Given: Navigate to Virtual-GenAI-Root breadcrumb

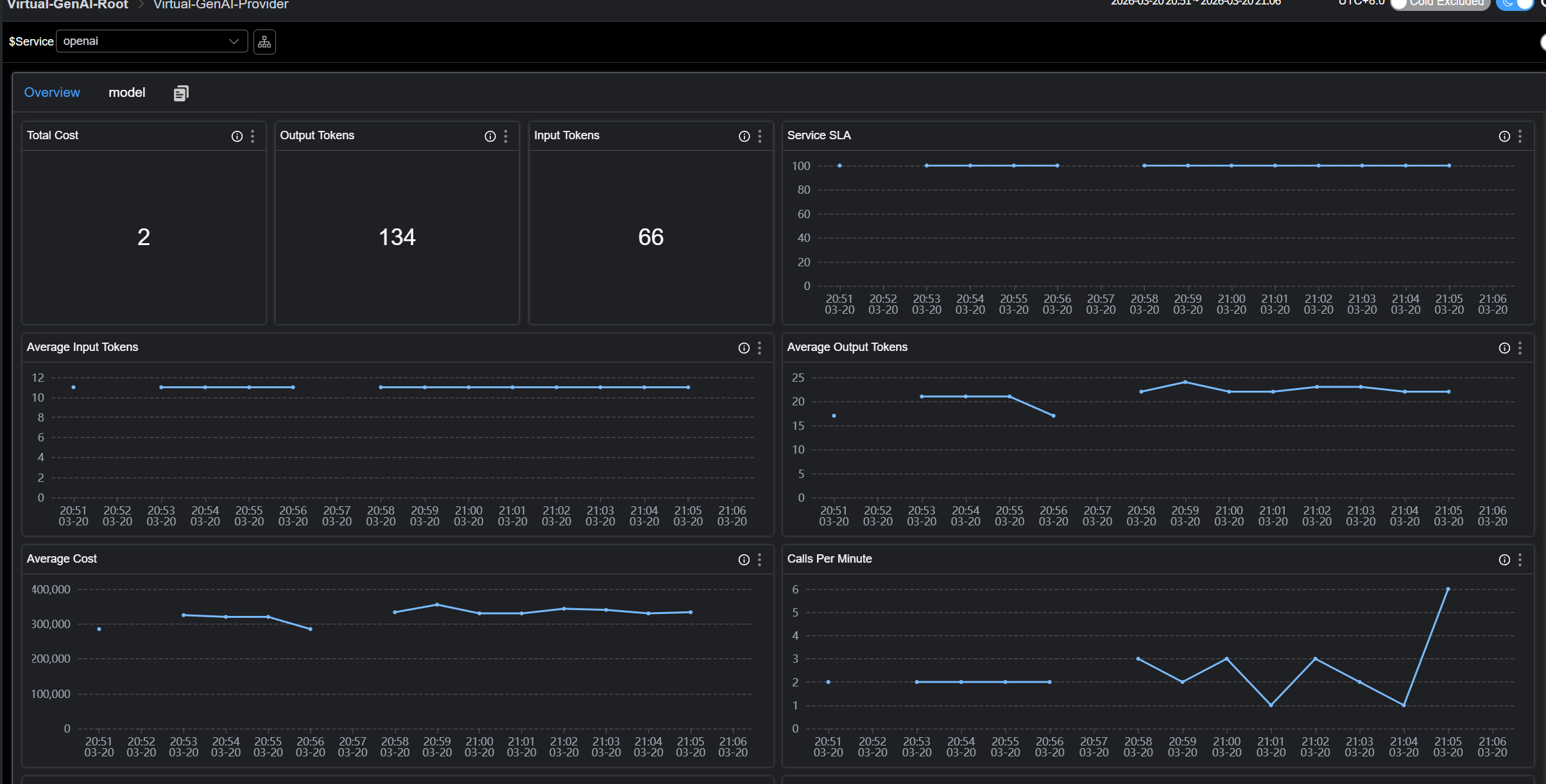Looking at the screenshot, I should [x=68, y=5].
